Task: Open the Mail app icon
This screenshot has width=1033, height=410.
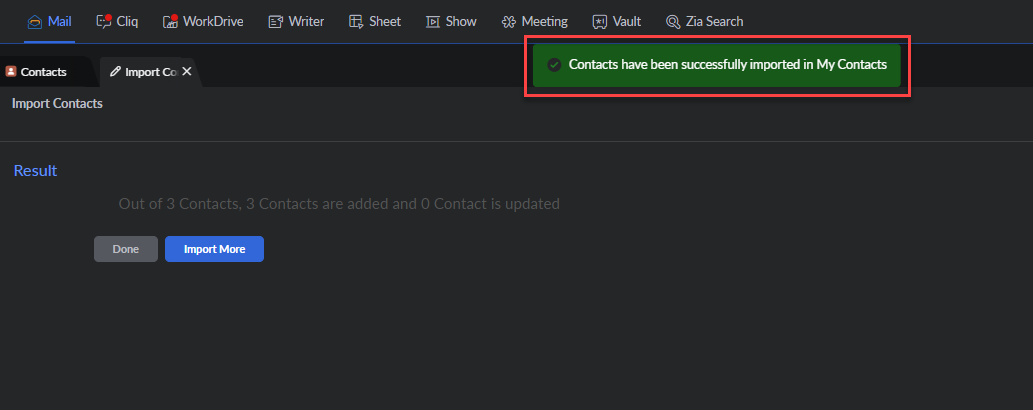Action: (x=34, y=21)
